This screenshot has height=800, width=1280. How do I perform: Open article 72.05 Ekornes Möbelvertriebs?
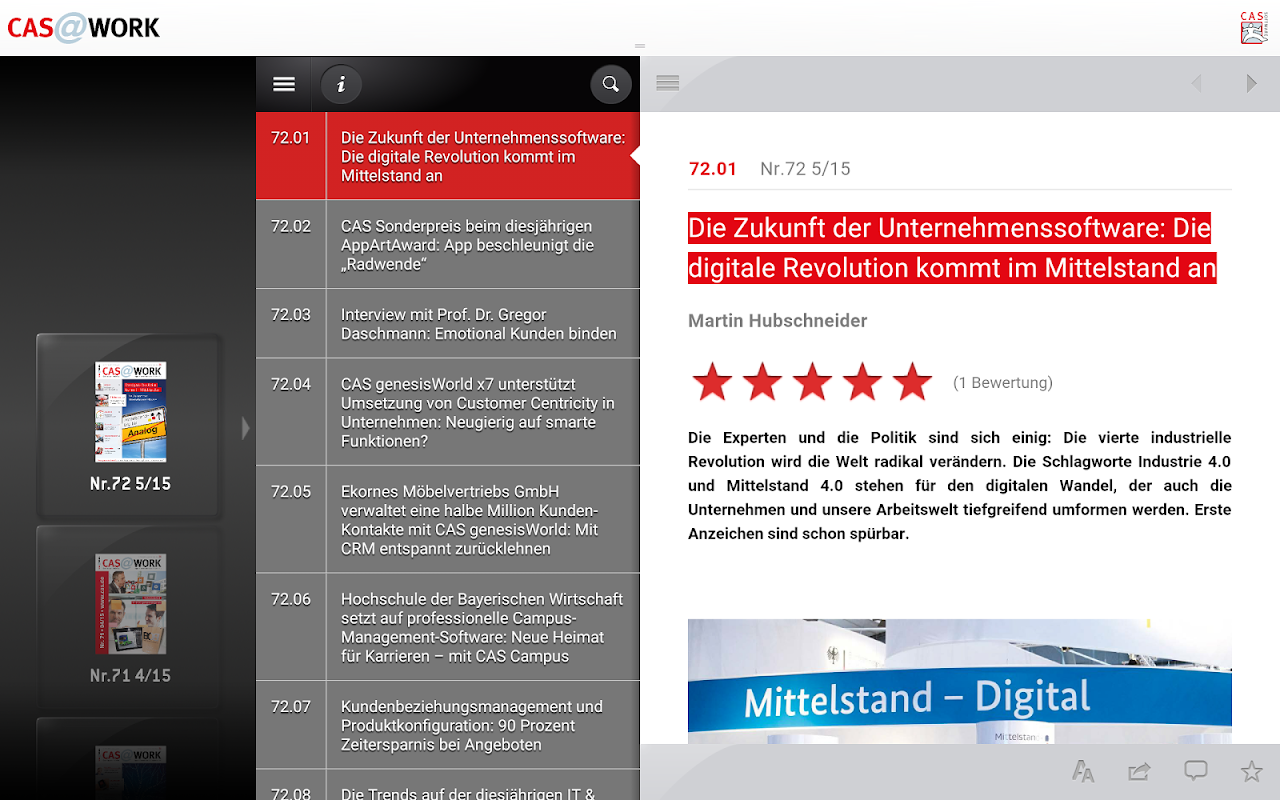[x=448, y=520]
